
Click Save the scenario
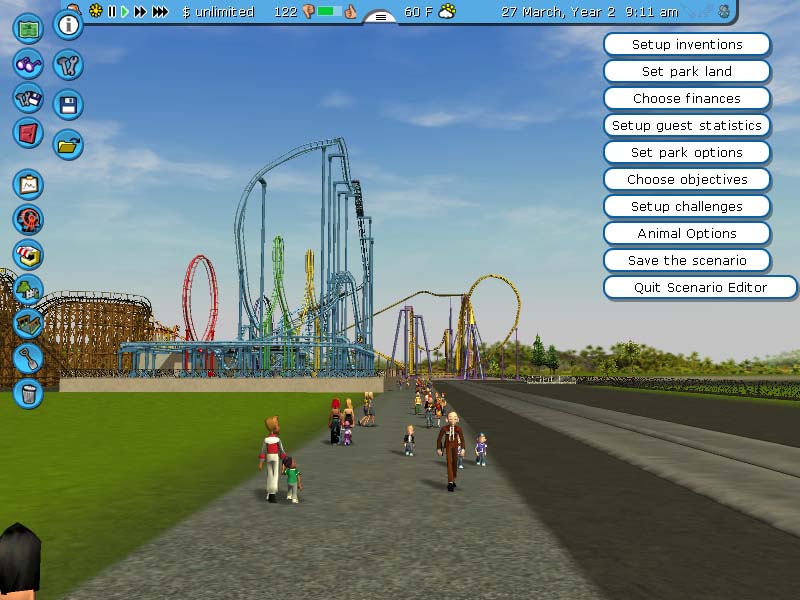pyautogui.click(x=687, y=261)
